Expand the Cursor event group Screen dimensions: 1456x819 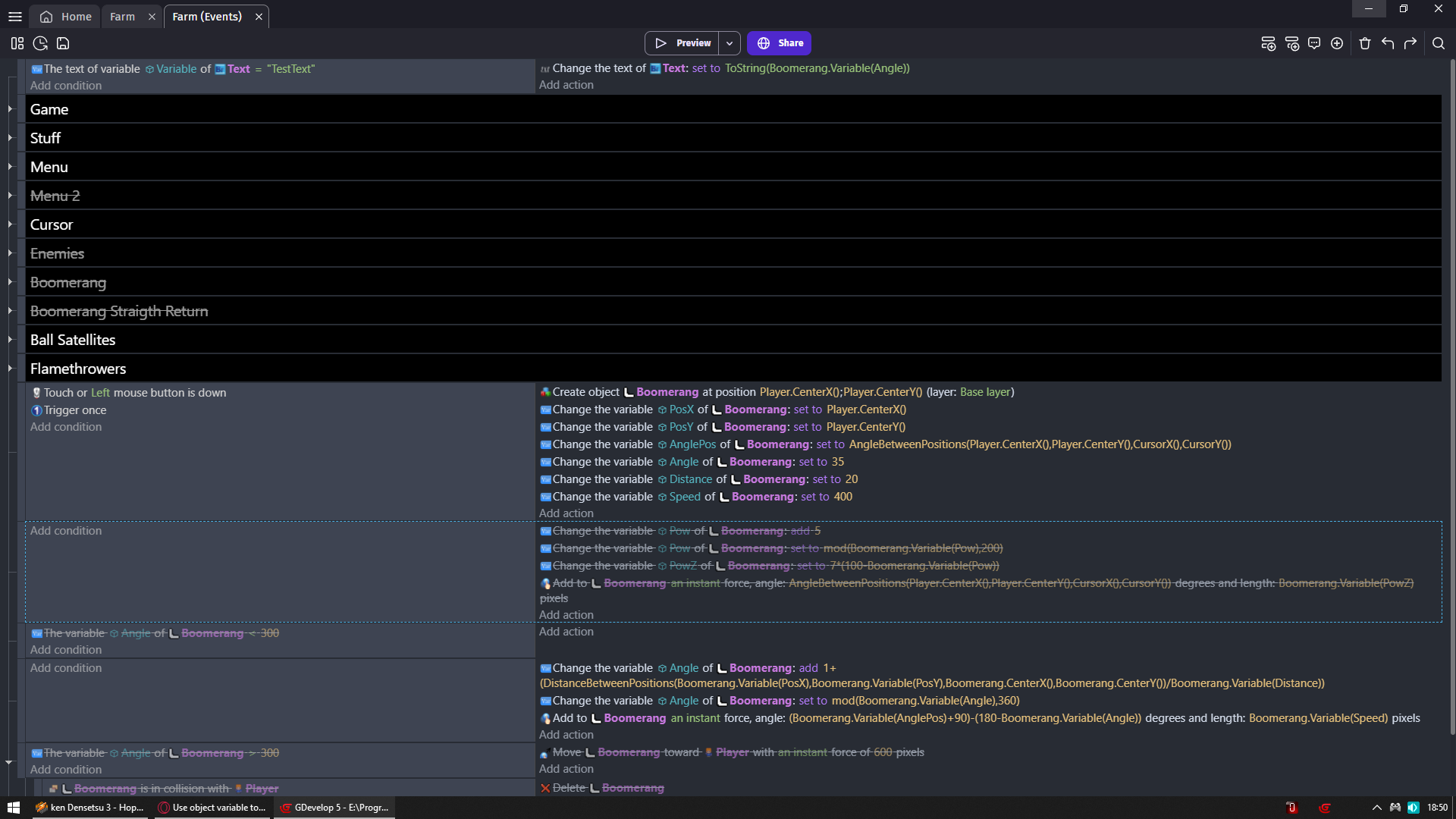coord(10,224)
